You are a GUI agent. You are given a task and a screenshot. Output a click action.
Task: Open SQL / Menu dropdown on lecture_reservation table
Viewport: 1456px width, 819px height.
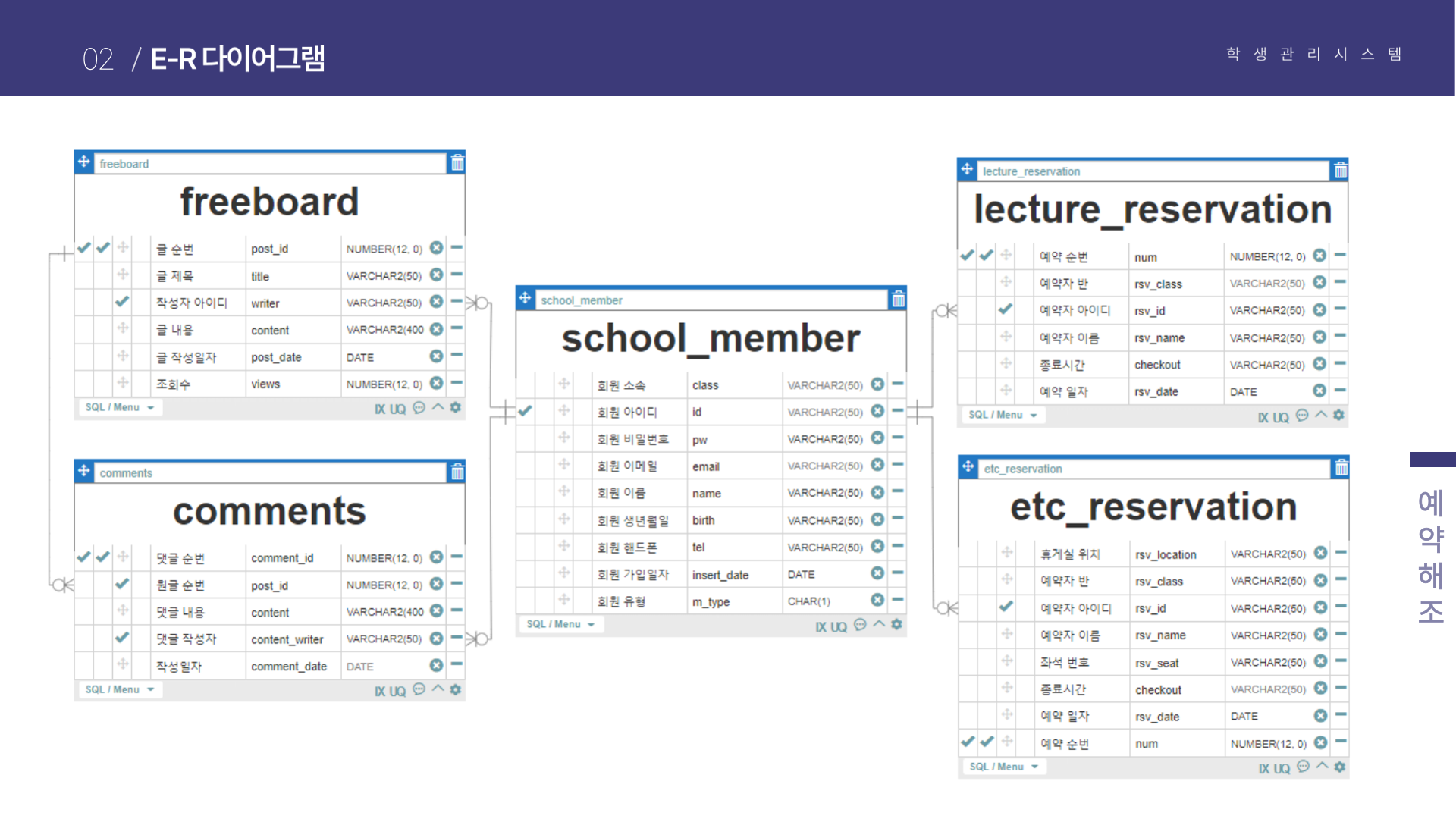pyautogui.click(x=1004, y=415)
